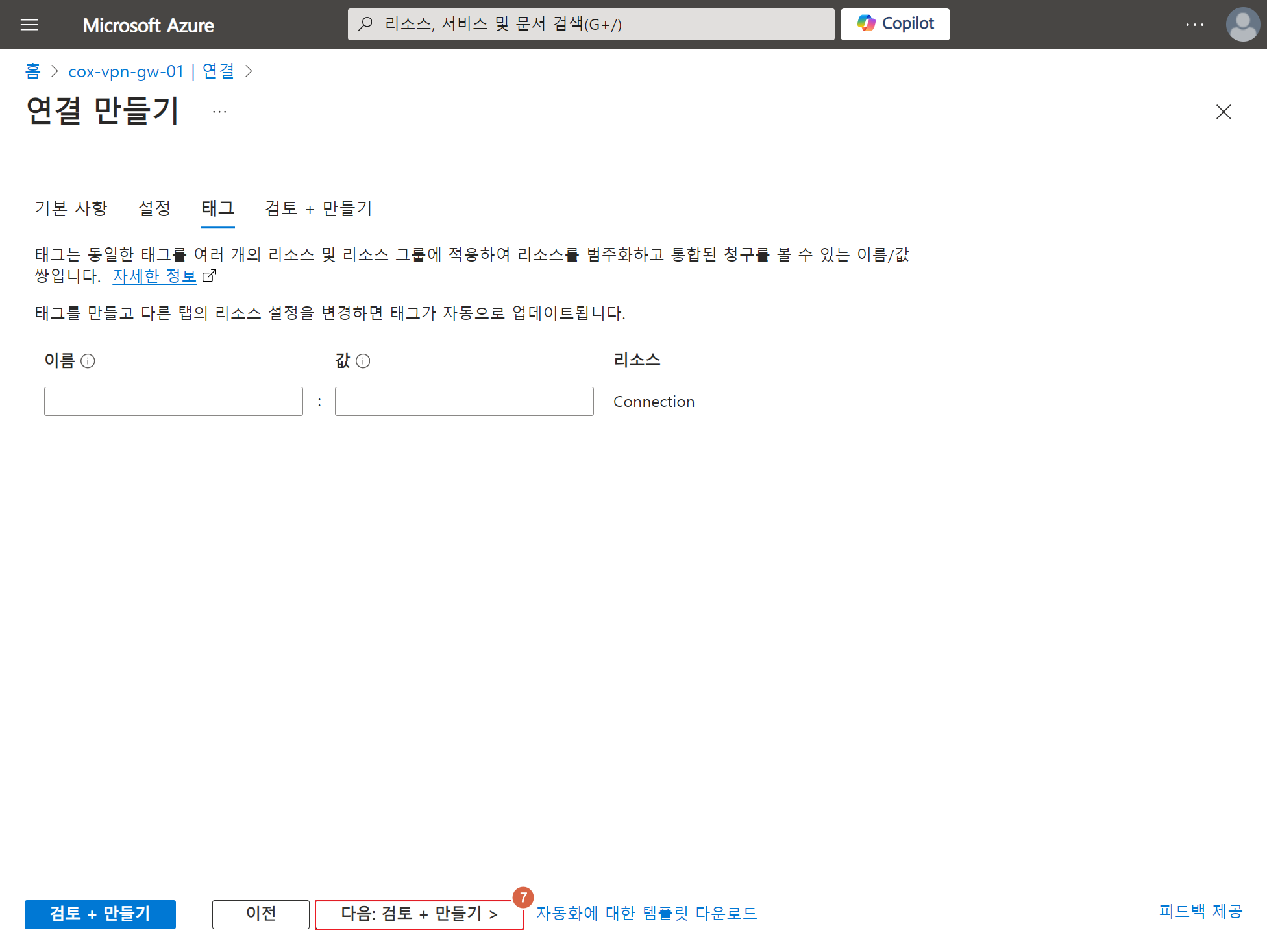
Task: Click the search magnifier icon
Action: [x=365, y=24]
